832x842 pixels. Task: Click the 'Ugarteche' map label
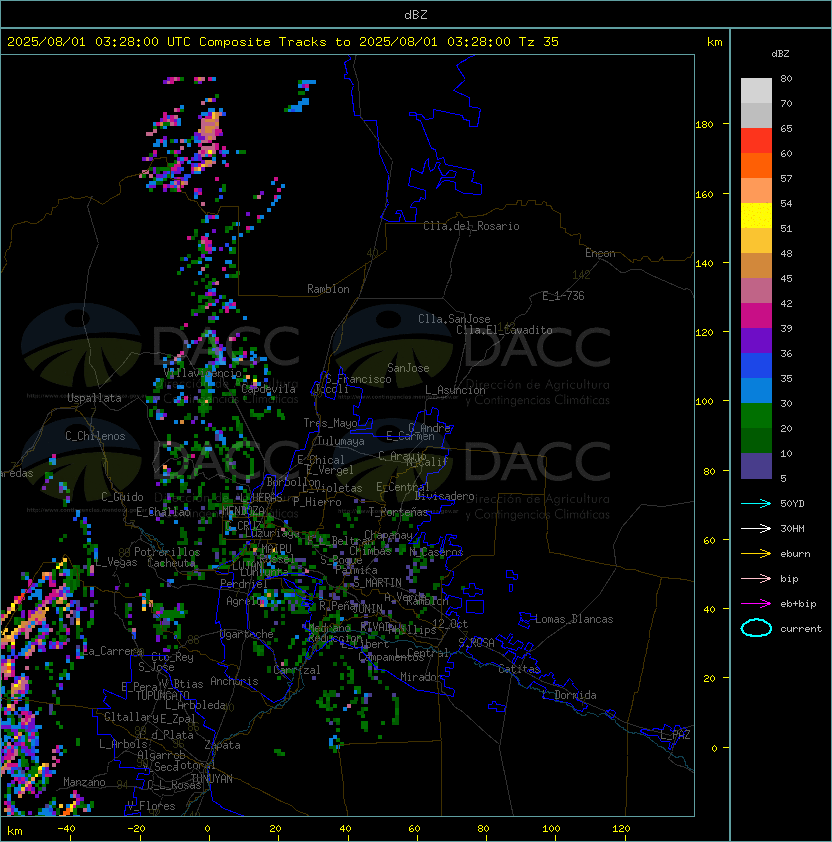(x=247, y=634)
